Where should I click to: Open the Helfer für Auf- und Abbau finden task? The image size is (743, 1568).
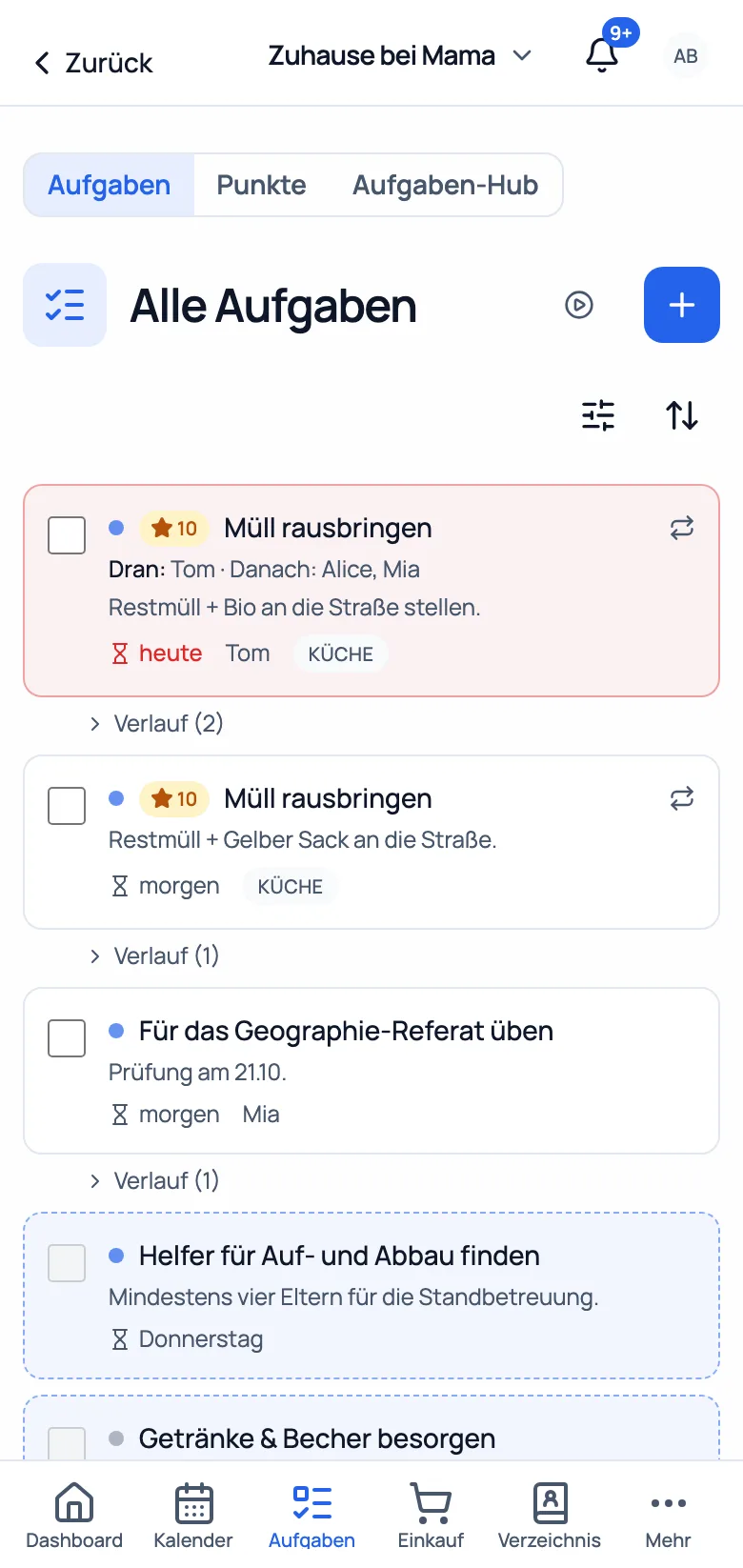point(339,1256)
